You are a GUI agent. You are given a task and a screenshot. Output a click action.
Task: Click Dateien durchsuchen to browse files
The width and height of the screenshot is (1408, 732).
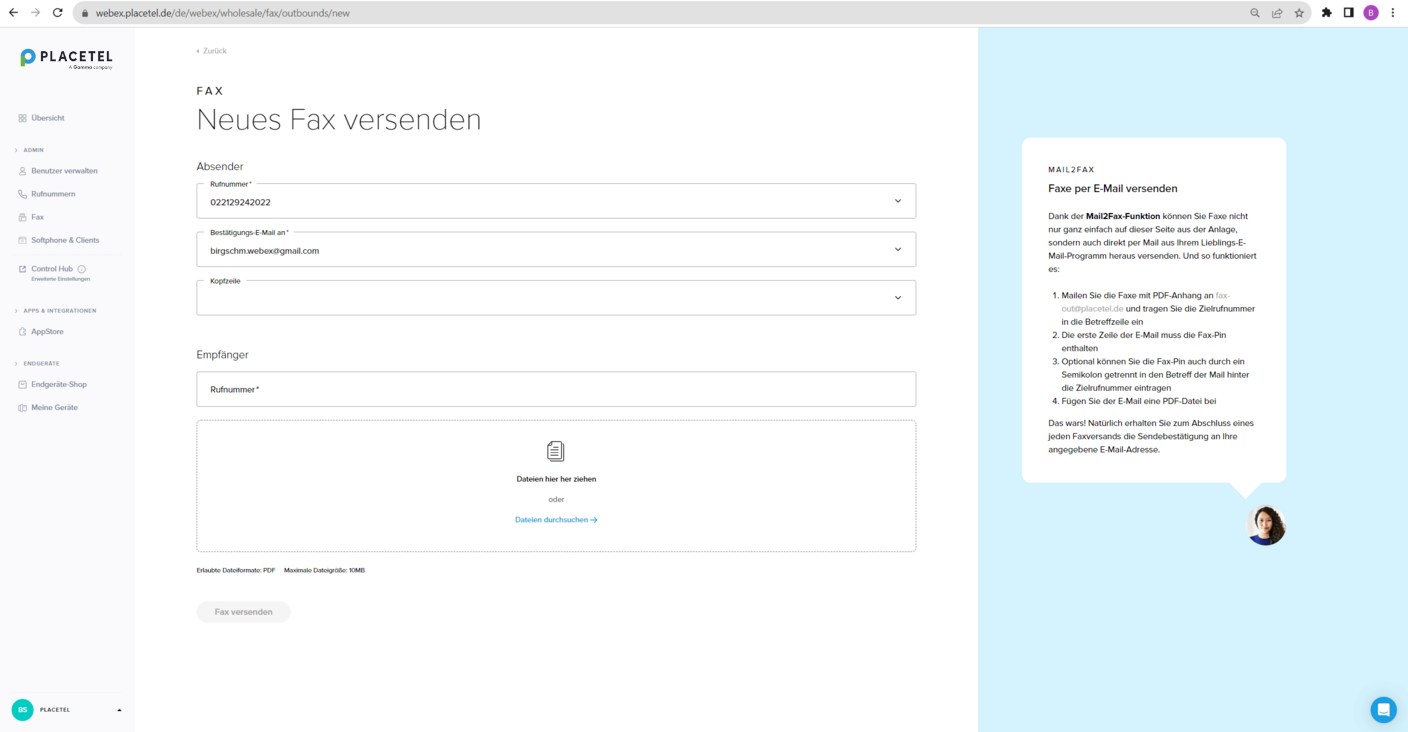pos(556,519)
